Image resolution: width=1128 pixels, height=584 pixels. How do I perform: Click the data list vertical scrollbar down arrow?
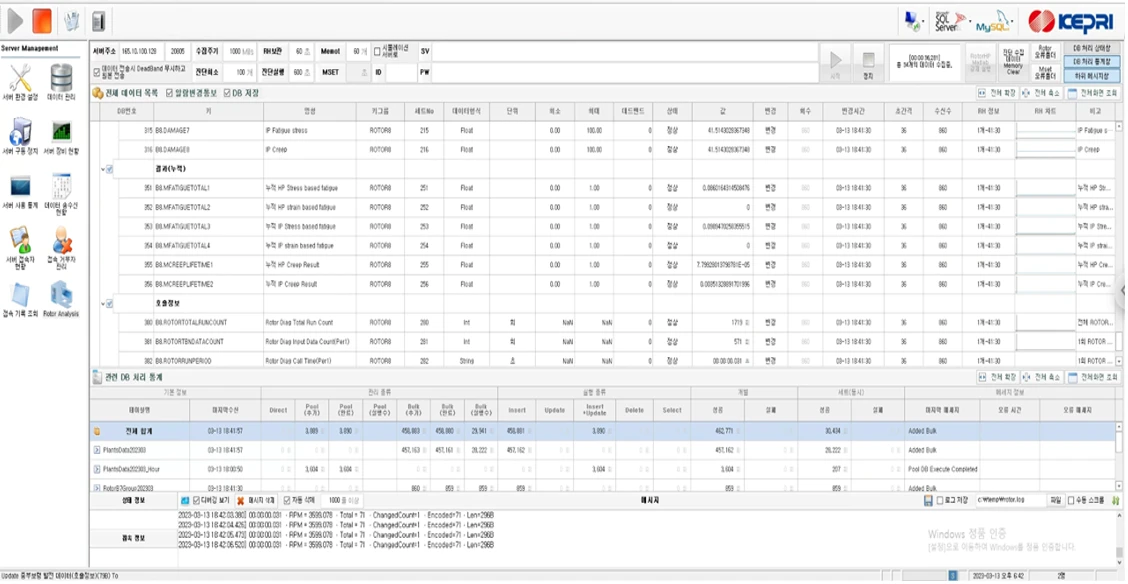pos(1119,361)
